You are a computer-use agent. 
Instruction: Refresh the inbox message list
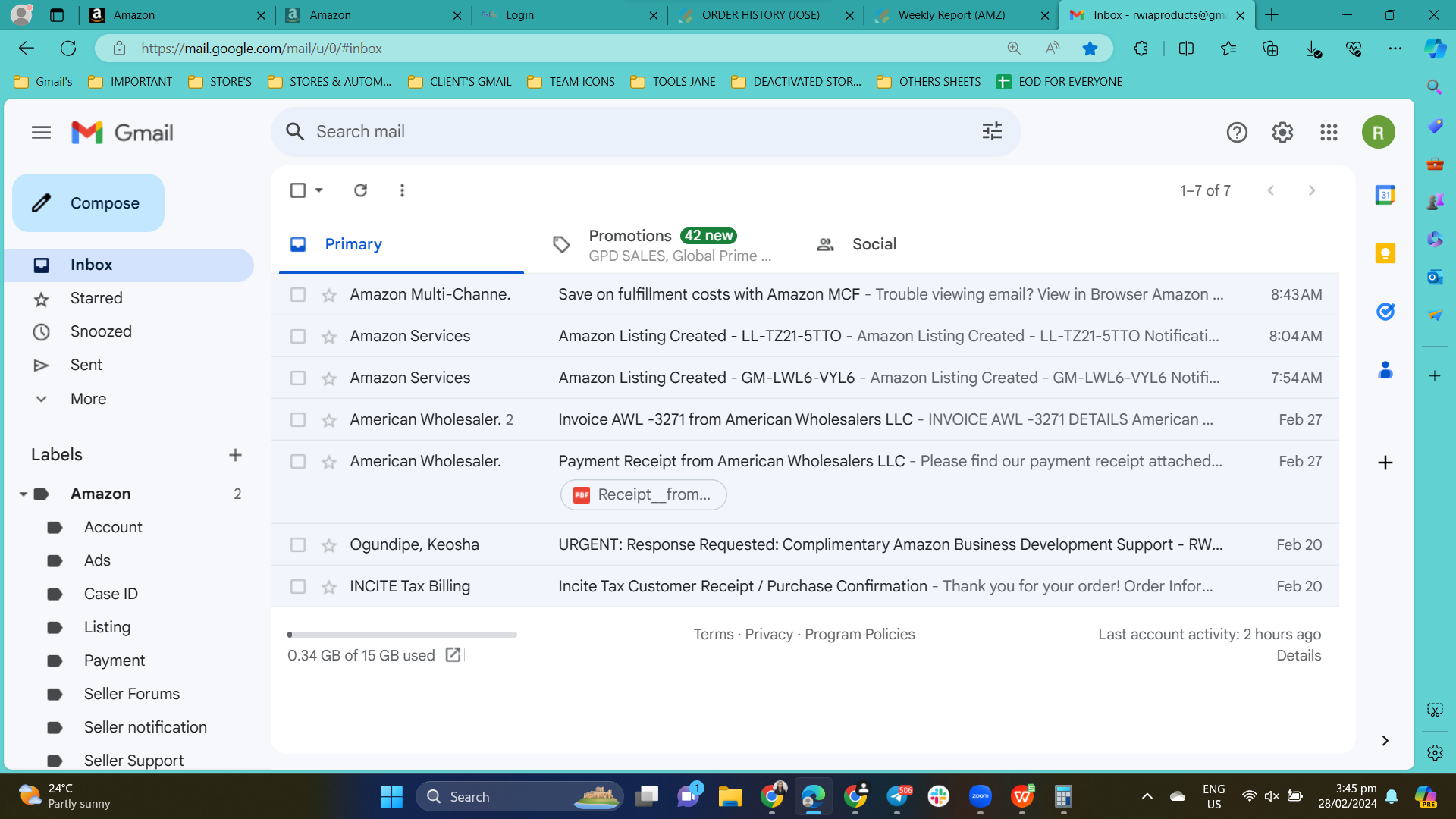pyautogui.click(x=361, y=190)
